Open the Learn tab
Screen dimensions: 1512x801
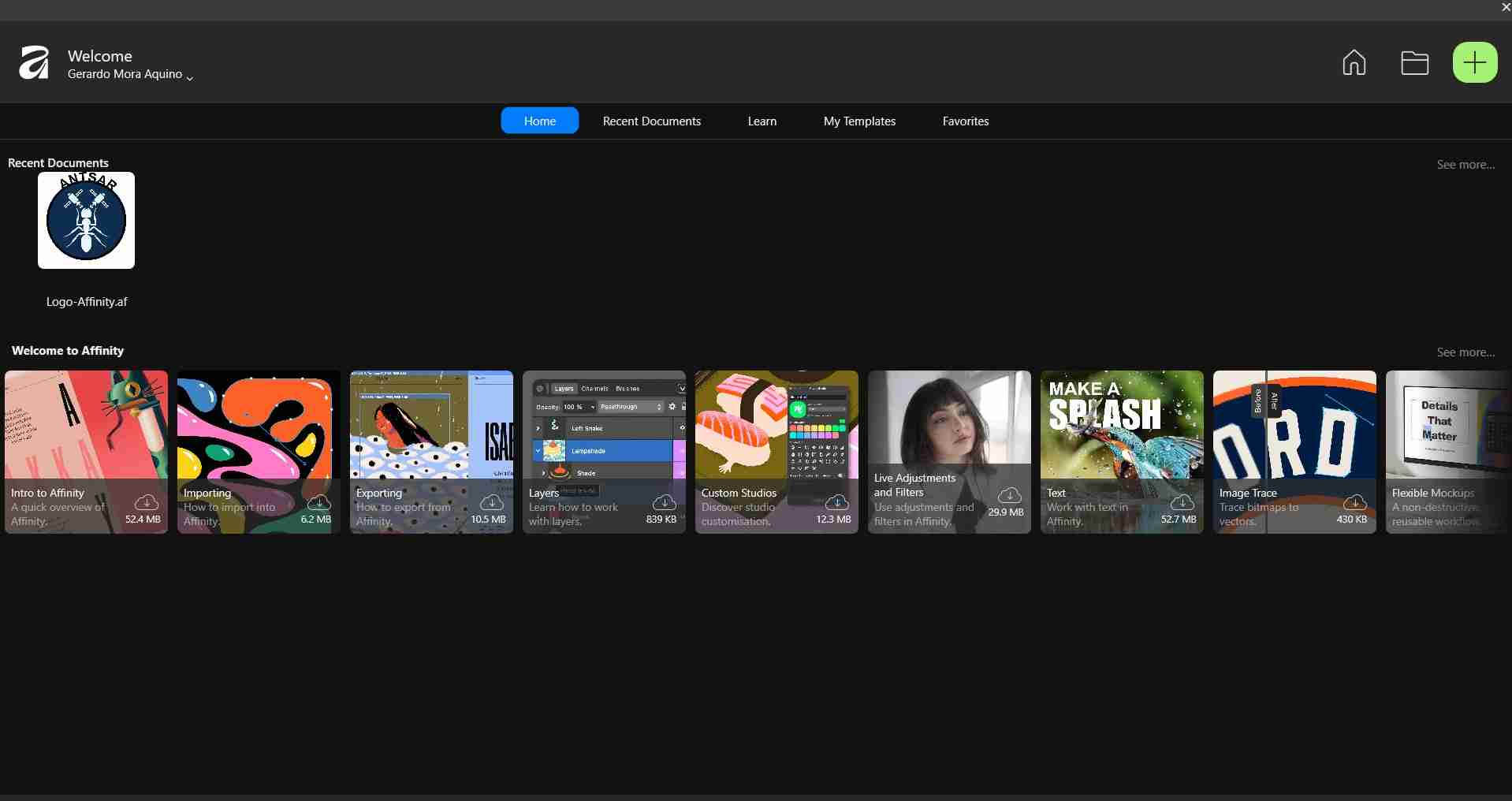click(762, 121)
